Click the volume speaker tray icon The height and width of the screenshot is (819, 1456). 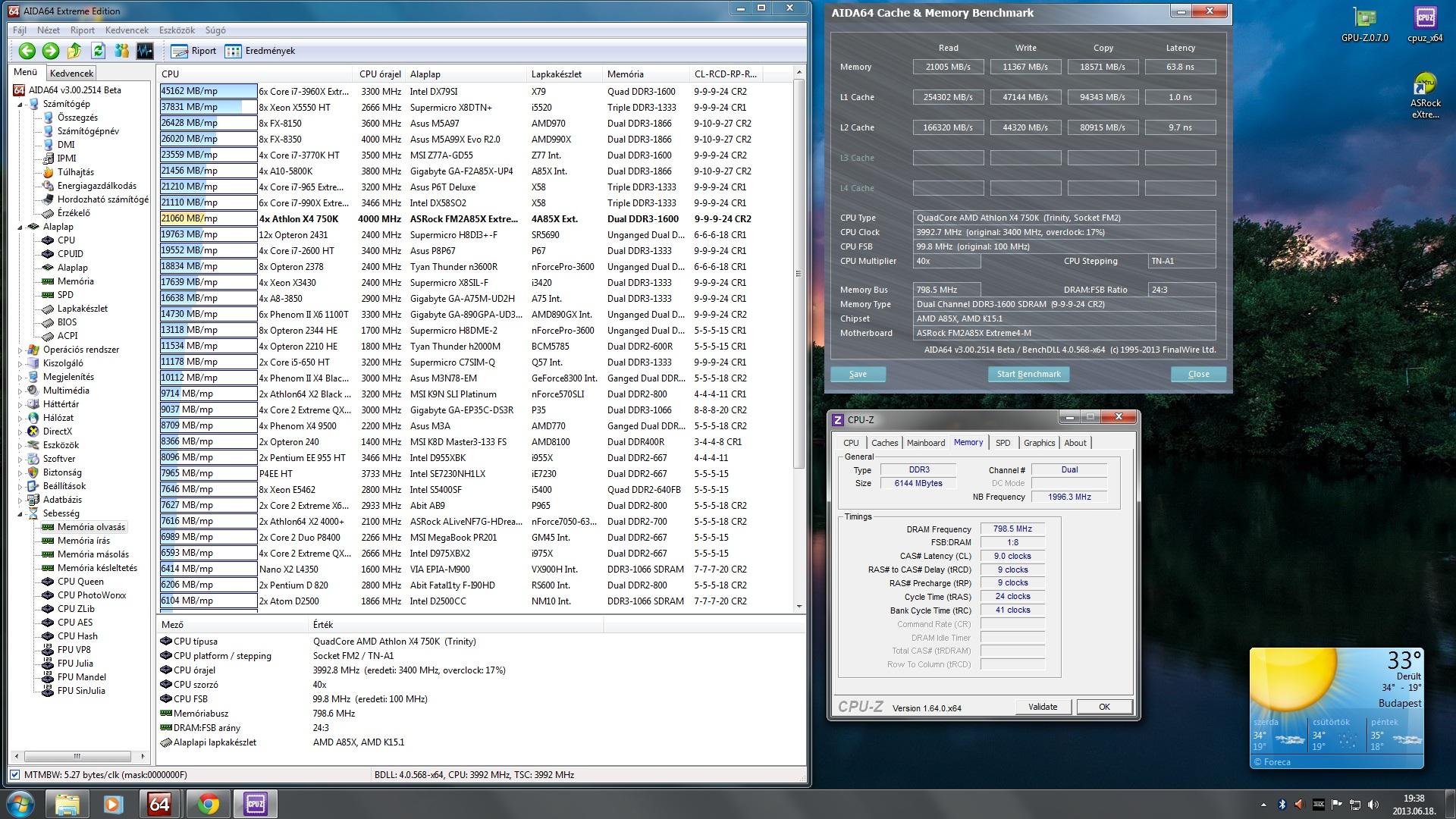tap(1373, 805)
